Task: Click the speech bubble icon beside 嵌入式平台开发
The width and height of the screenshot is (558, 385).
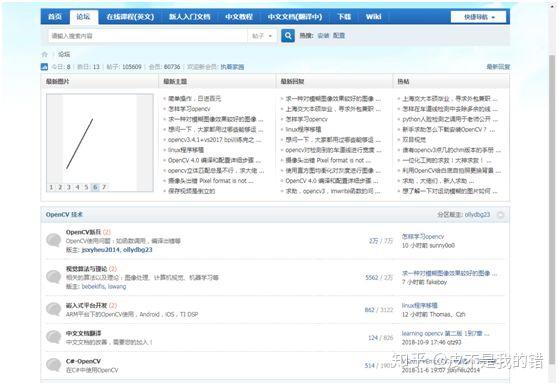Action: [53, 309]
